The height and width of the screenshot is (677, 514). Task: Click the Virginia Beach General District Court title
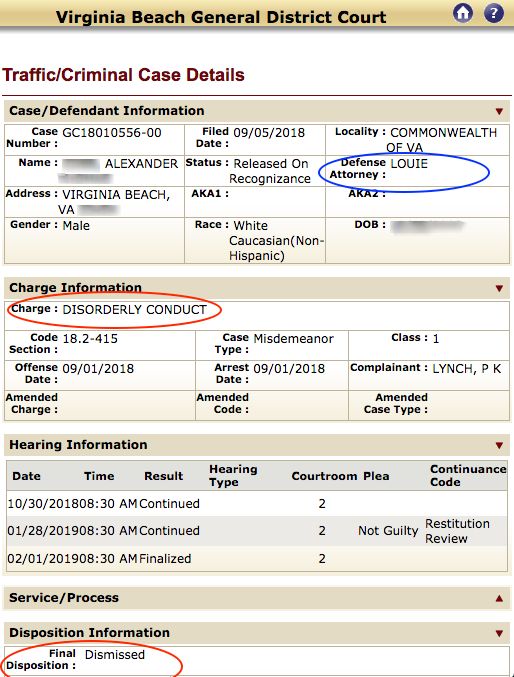[x=221, y=17]
